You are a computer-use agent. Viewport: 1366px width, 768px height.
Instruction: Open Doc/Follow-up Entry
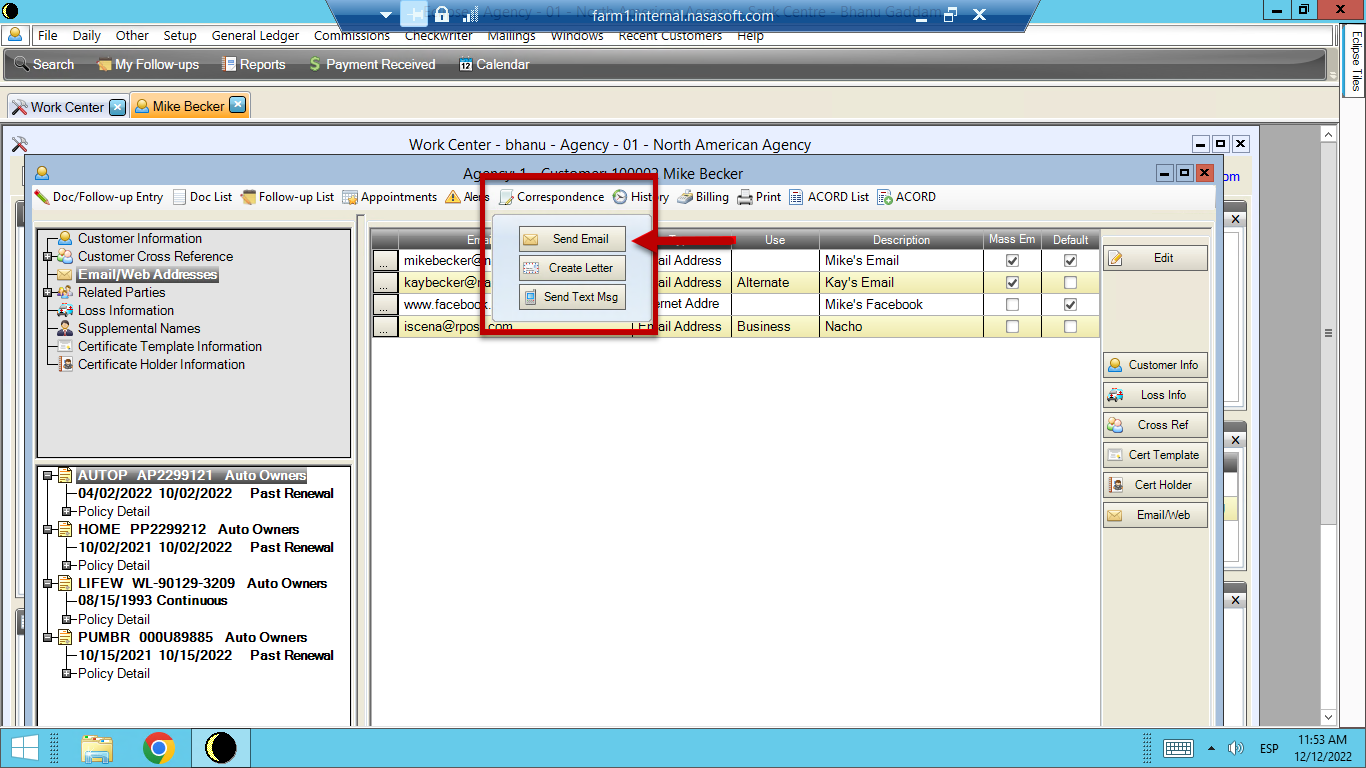98,197
